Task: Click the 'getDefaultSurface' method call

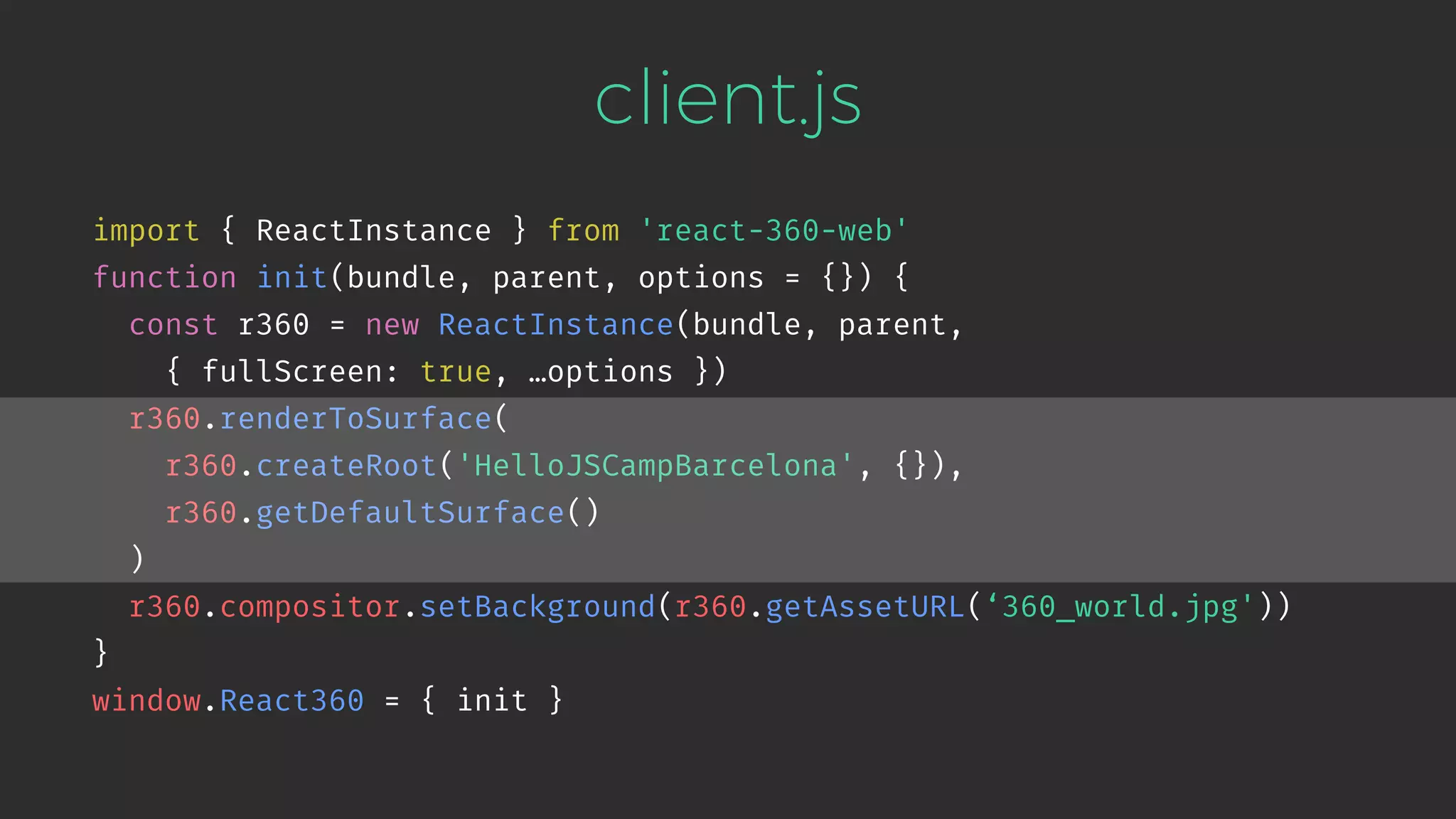Action: [x=410, y=513]
